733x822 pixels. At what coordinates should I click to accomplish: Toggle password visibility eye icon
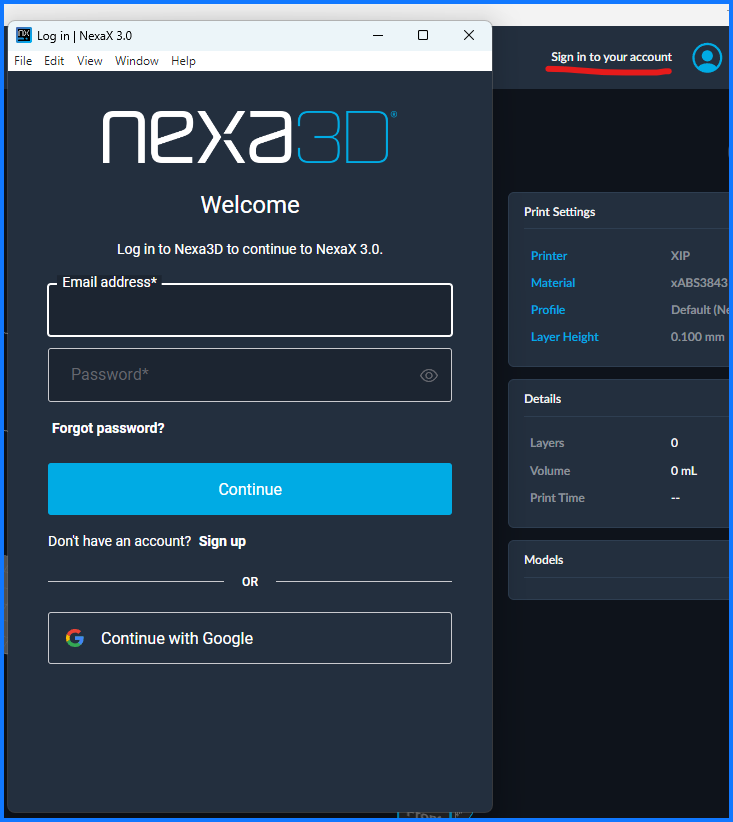click(428, 375)
